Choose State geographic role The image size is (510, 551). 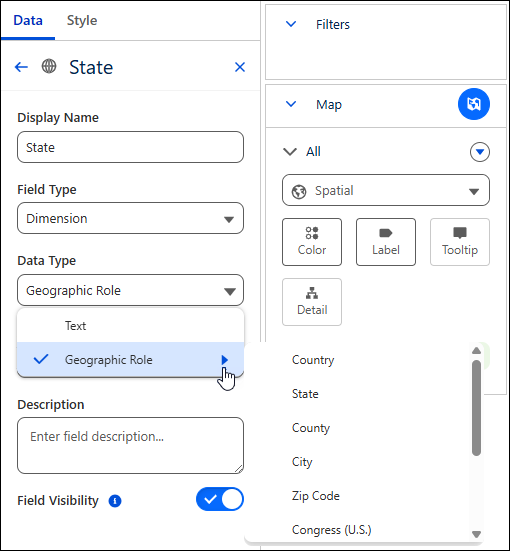tap(305, 394)
